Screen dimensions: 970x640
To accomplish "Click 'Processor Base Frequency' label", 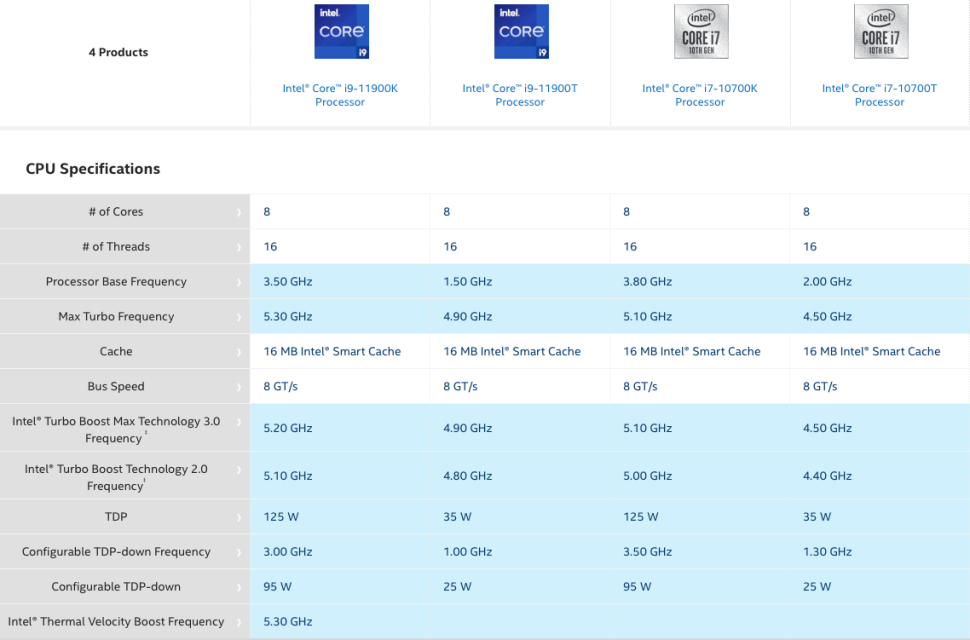I will 116,281.
